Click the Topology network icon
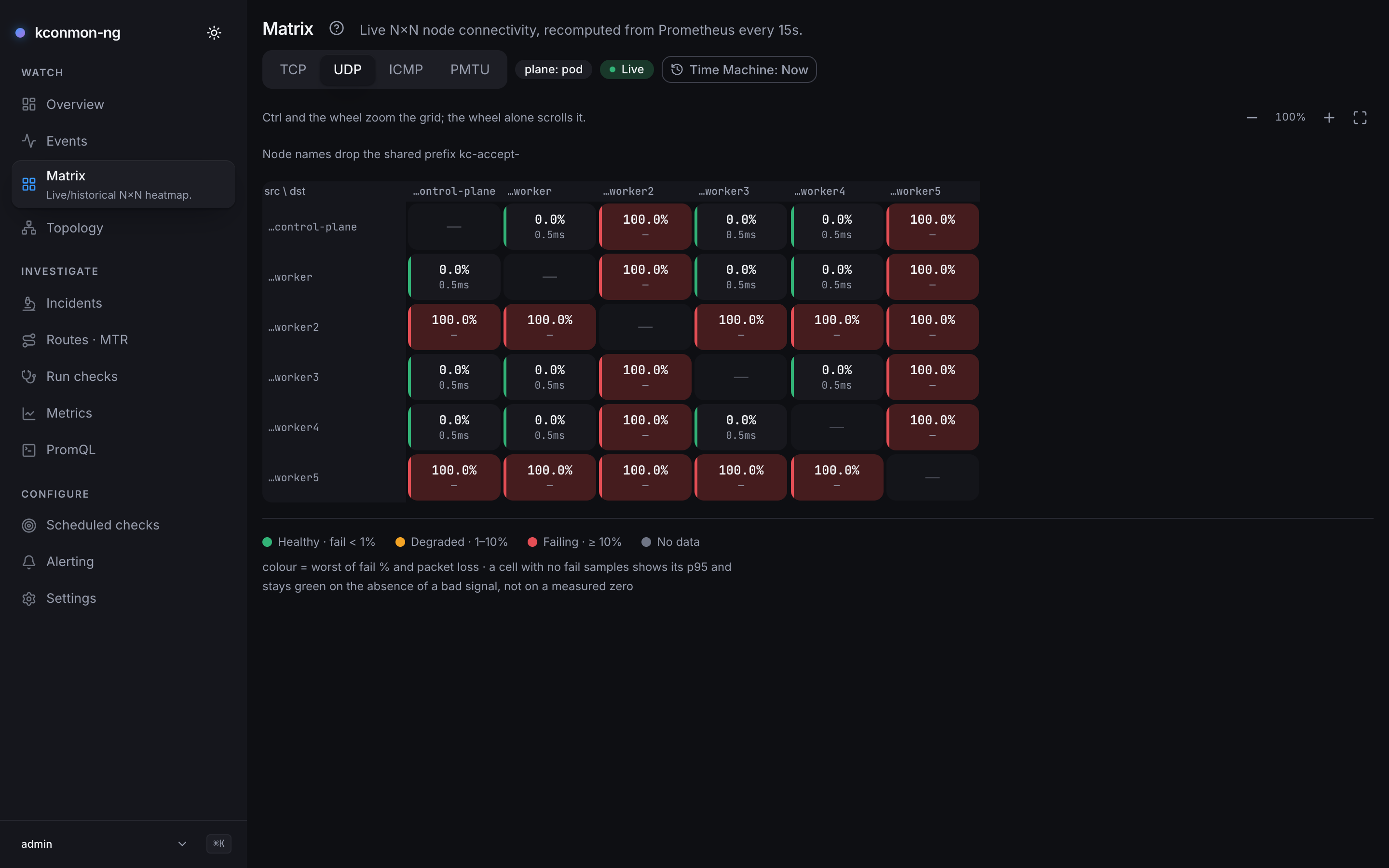1389x868 pixels. (x=29, y=228)
